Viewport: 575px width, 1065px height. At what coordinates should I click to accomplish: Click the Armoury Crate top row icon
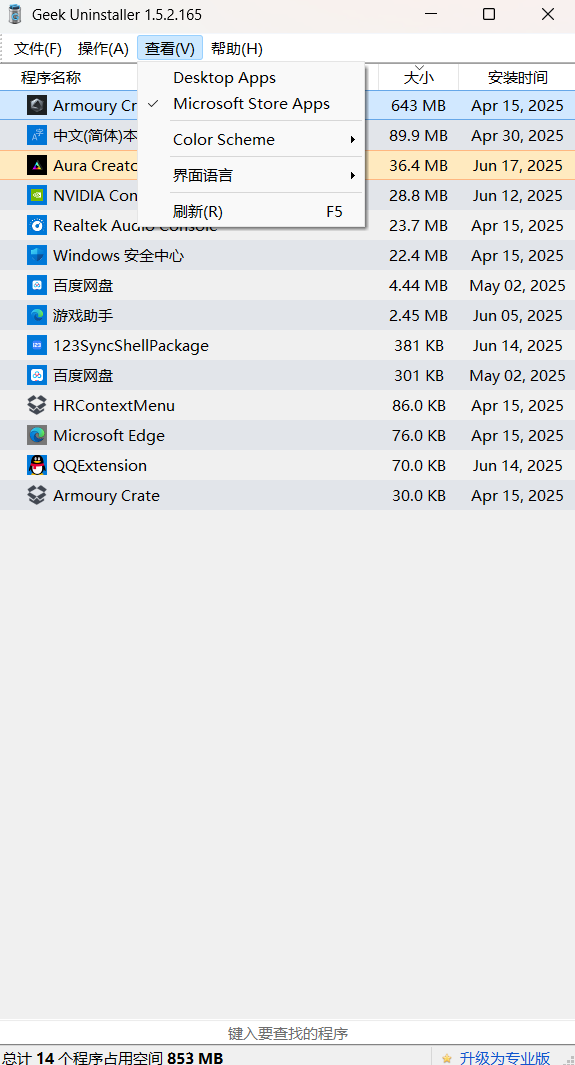pos(37,105)
